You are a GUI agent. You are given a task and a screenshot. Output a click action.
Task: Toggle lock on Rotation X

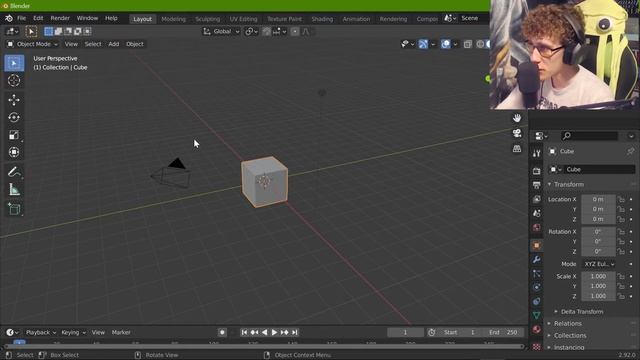click(x=621, y=231)
